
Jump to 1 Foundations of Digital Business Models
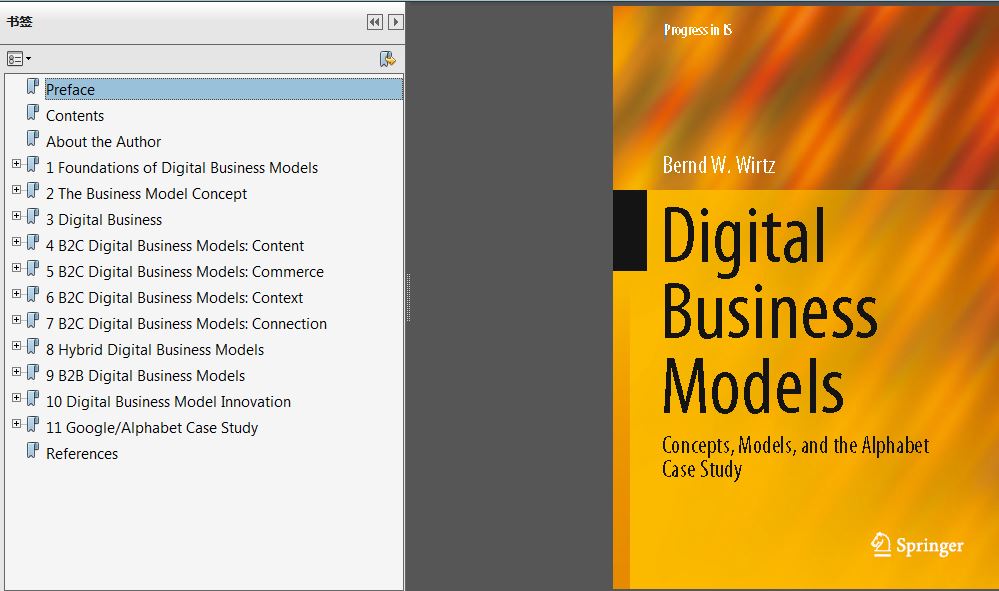182,168
